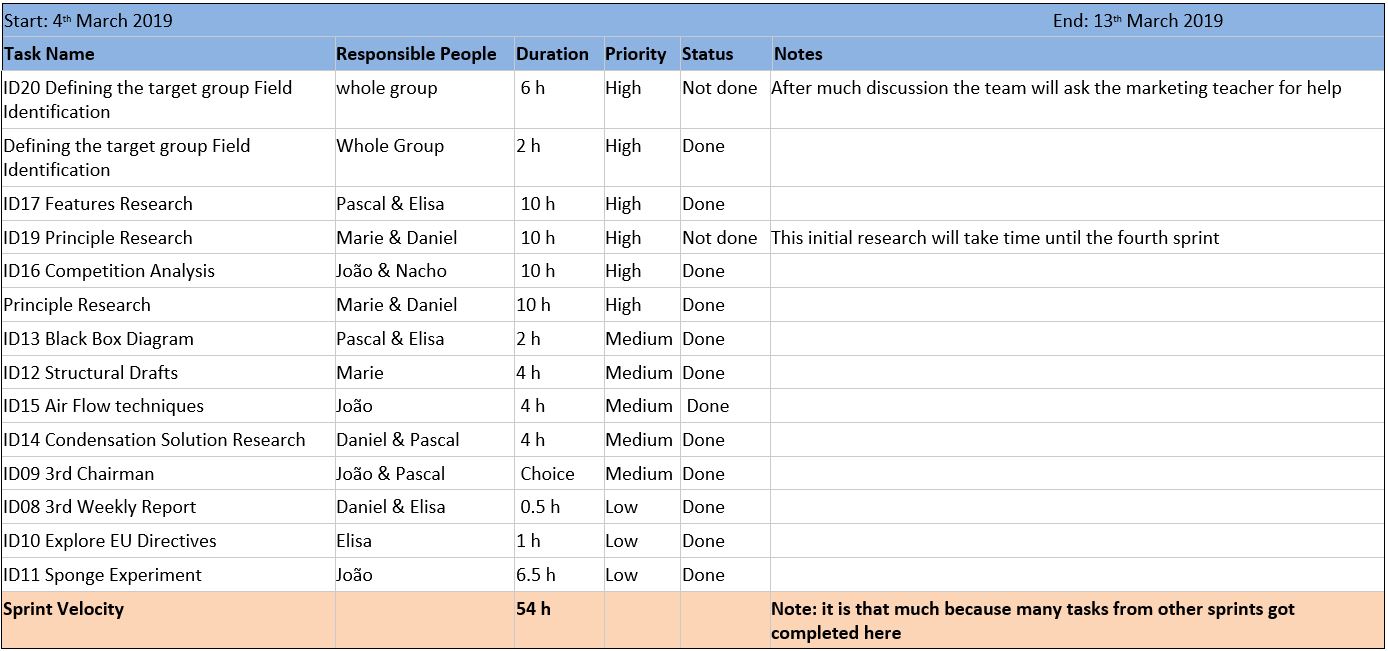Viewport: 1388px width, 651px height.
Task: Click the 54 h total duration cell
Action: [x=533, y=609]
